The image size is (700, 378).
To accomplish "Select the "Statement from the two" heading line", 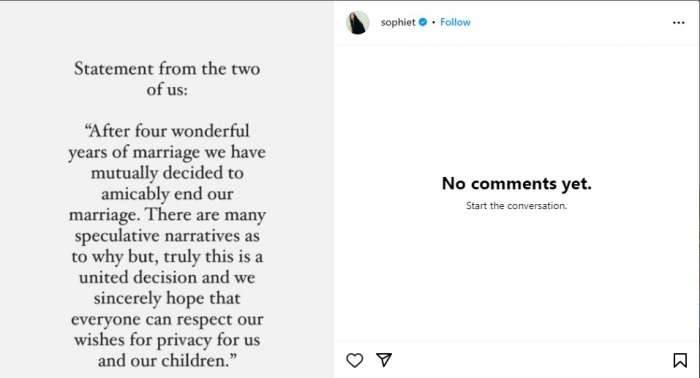I will (167, 69).
